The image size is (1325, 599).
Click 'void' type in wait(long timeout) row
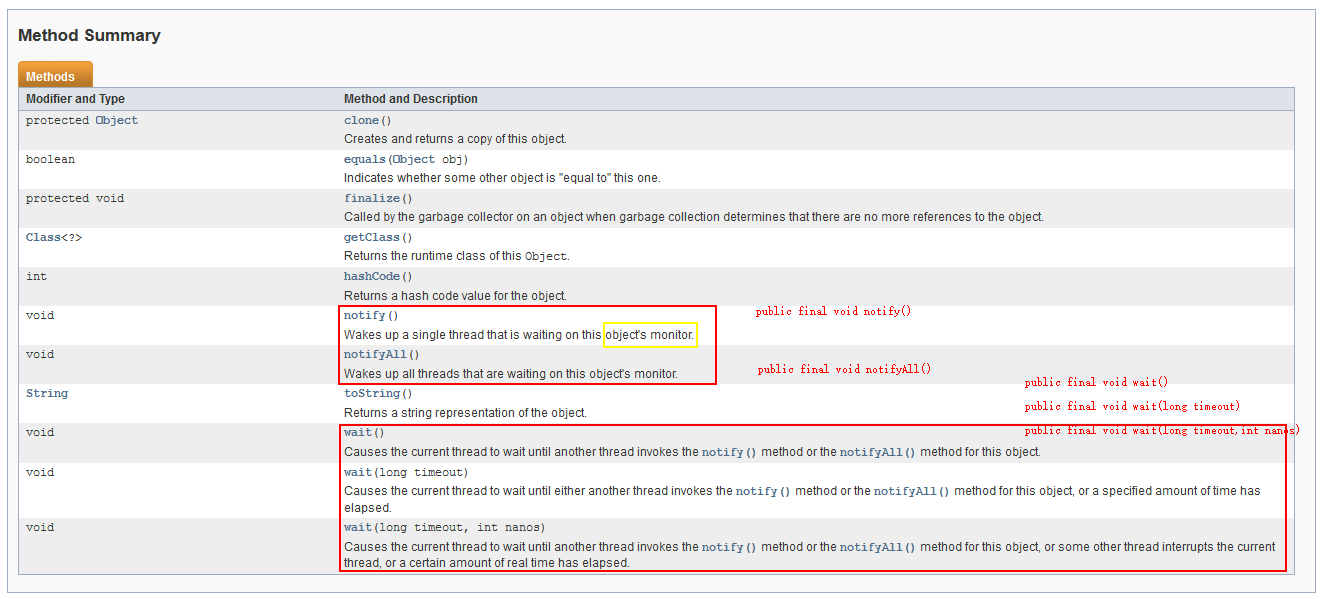coord(40,472)
